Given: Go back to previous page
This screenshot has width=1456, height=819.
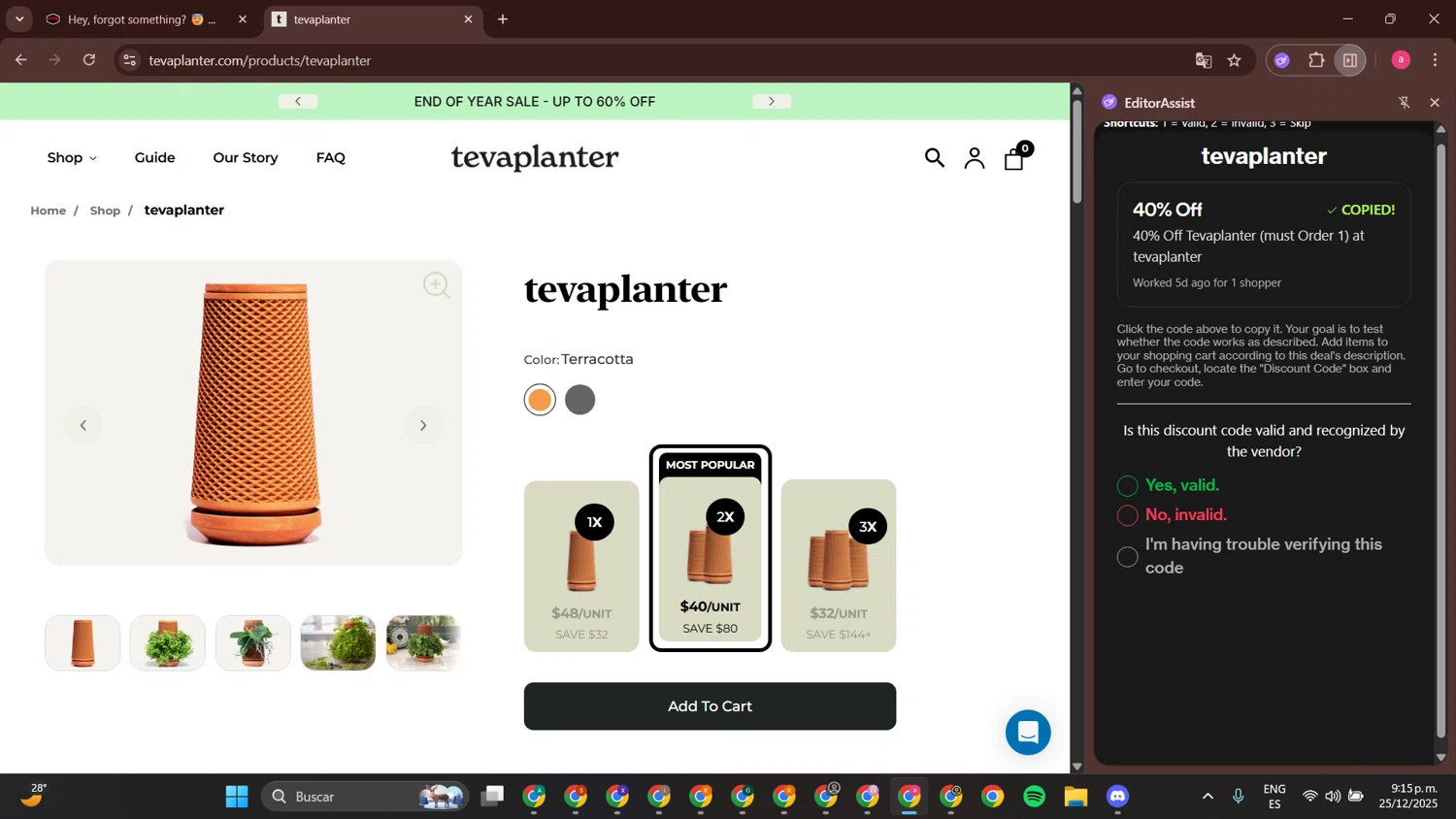Looking at the screenshot, I should coord(21,60).
